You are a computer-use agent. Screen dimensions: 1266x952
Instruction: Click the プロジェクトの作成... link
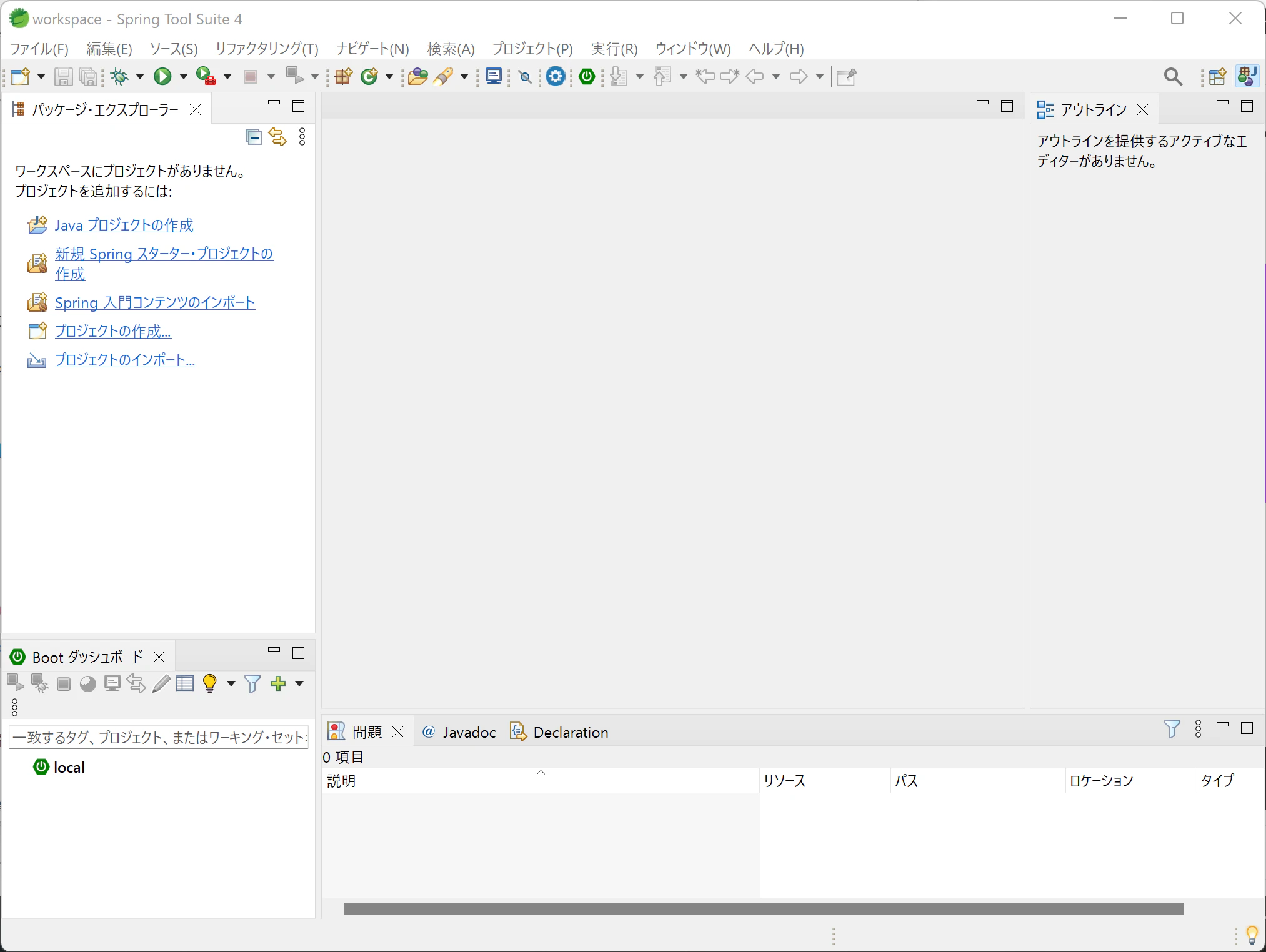tap(113, 331)
